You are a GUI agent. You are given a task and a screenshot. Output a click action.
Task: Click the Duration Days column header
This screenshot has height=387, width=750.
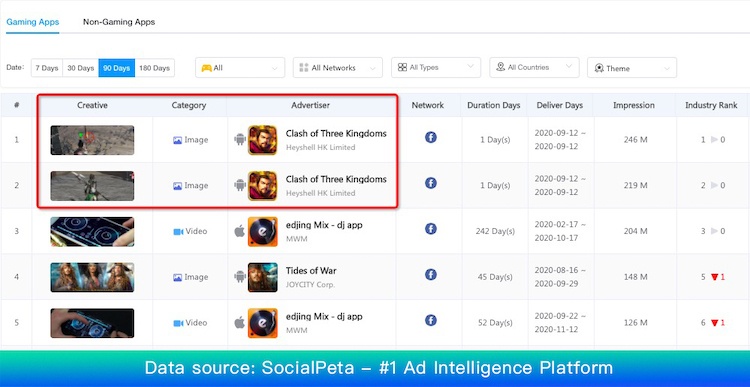point(494,105)
